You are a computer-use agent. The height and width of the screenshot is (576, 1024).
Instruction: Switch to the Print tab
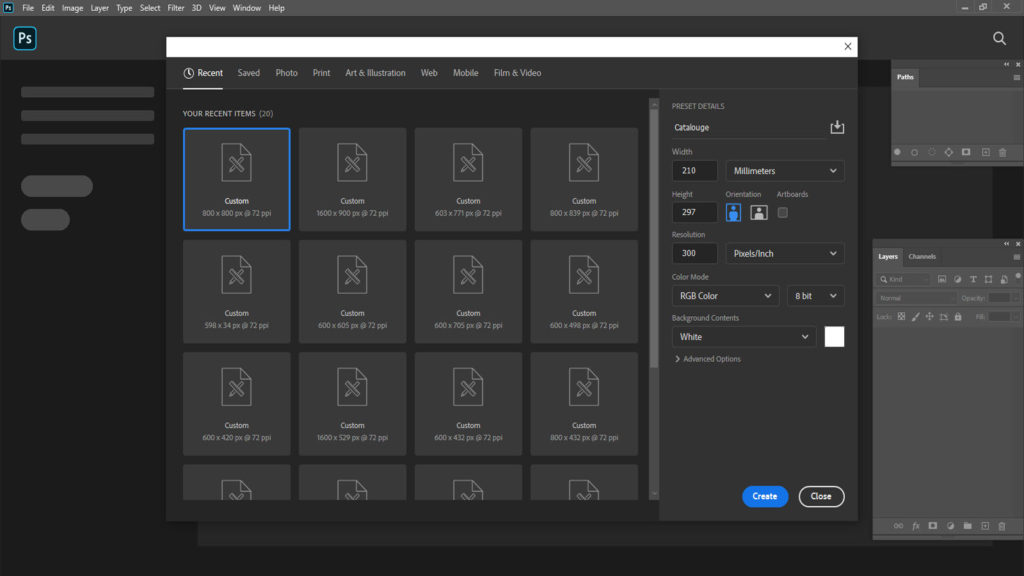click(x=321, y=73)
